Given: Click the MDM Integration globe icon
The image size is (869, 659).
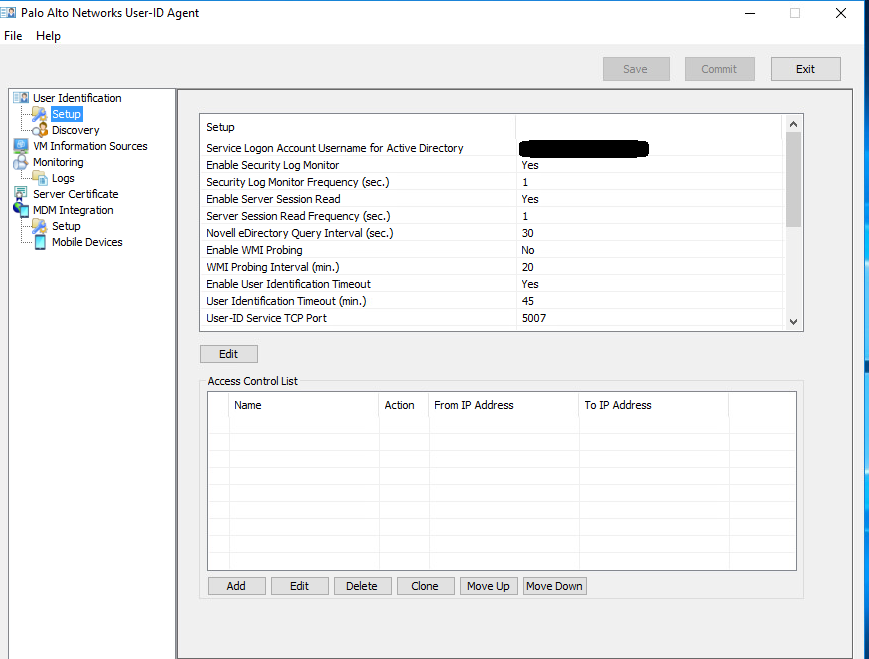Looking at the screenshot, I should 21,210.
